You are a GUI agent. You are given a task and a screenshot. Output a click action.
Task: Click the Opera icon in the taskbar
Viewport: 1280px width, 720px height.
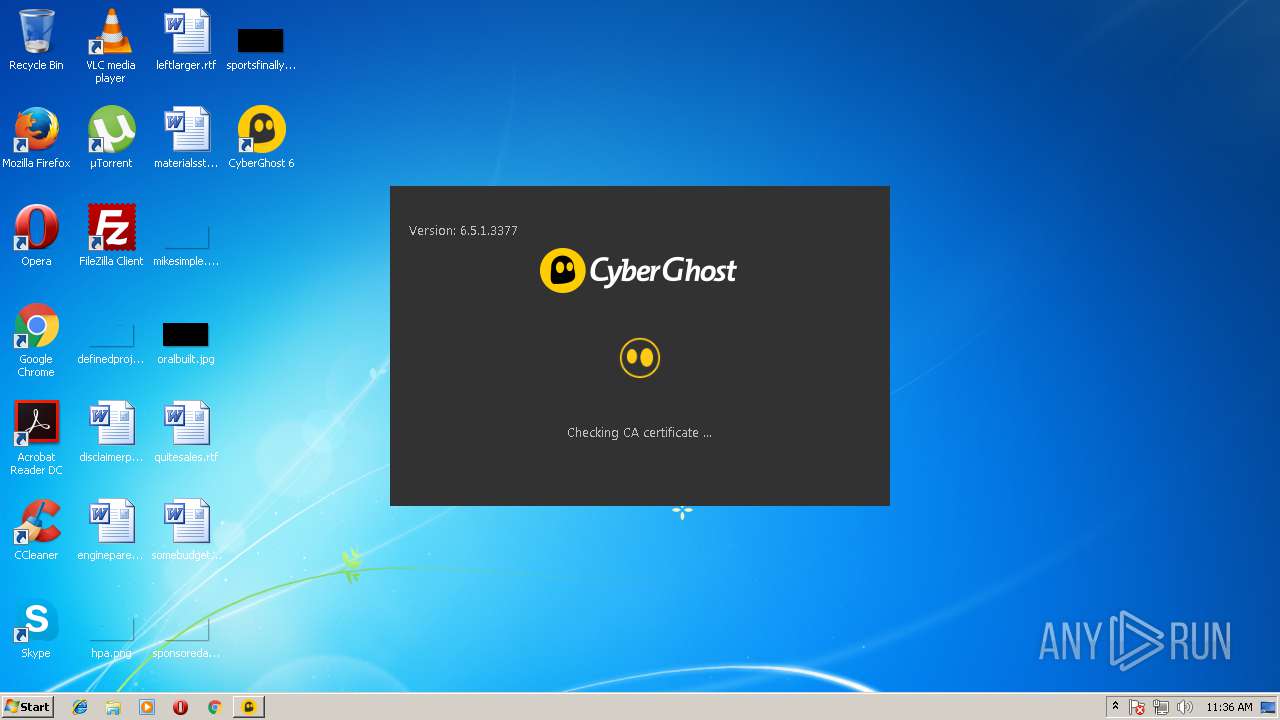click(180, 707)
